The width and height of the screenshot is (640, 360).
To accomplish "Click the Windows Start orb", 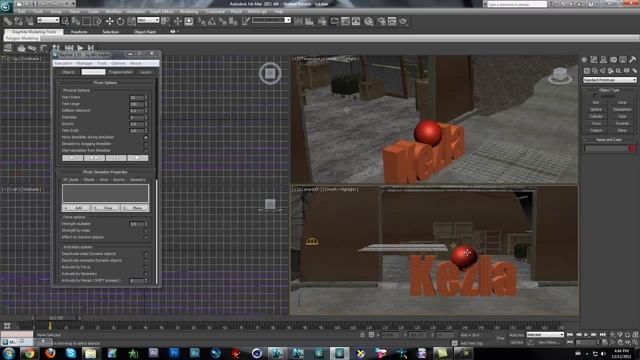I will tap(9, 353).
